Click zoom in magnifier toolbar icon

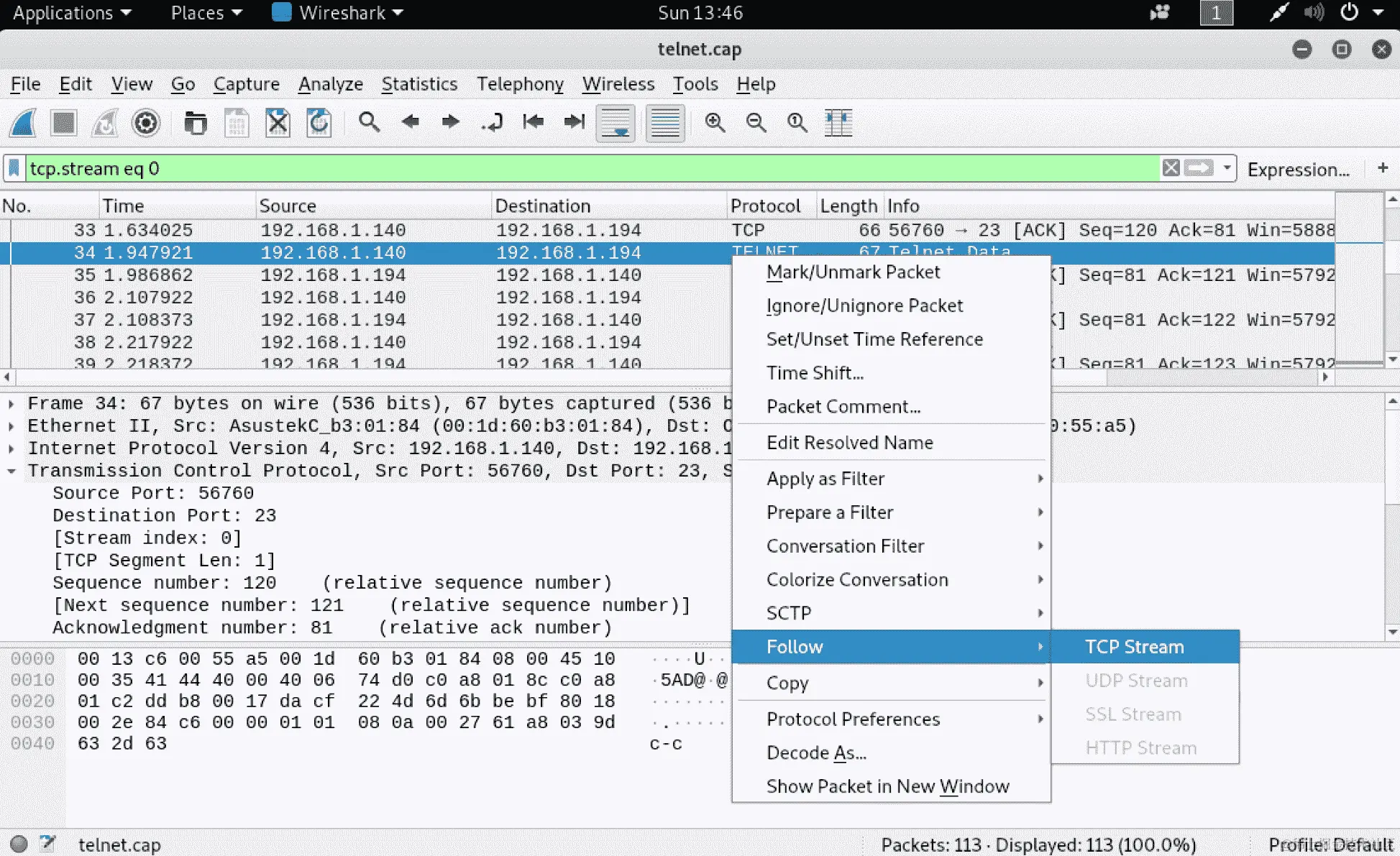pyautogui.click(x=714, y=123)
